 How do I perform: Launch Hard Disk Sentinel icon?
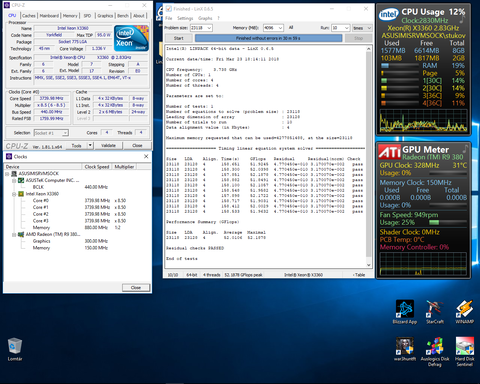coord(465,351)
